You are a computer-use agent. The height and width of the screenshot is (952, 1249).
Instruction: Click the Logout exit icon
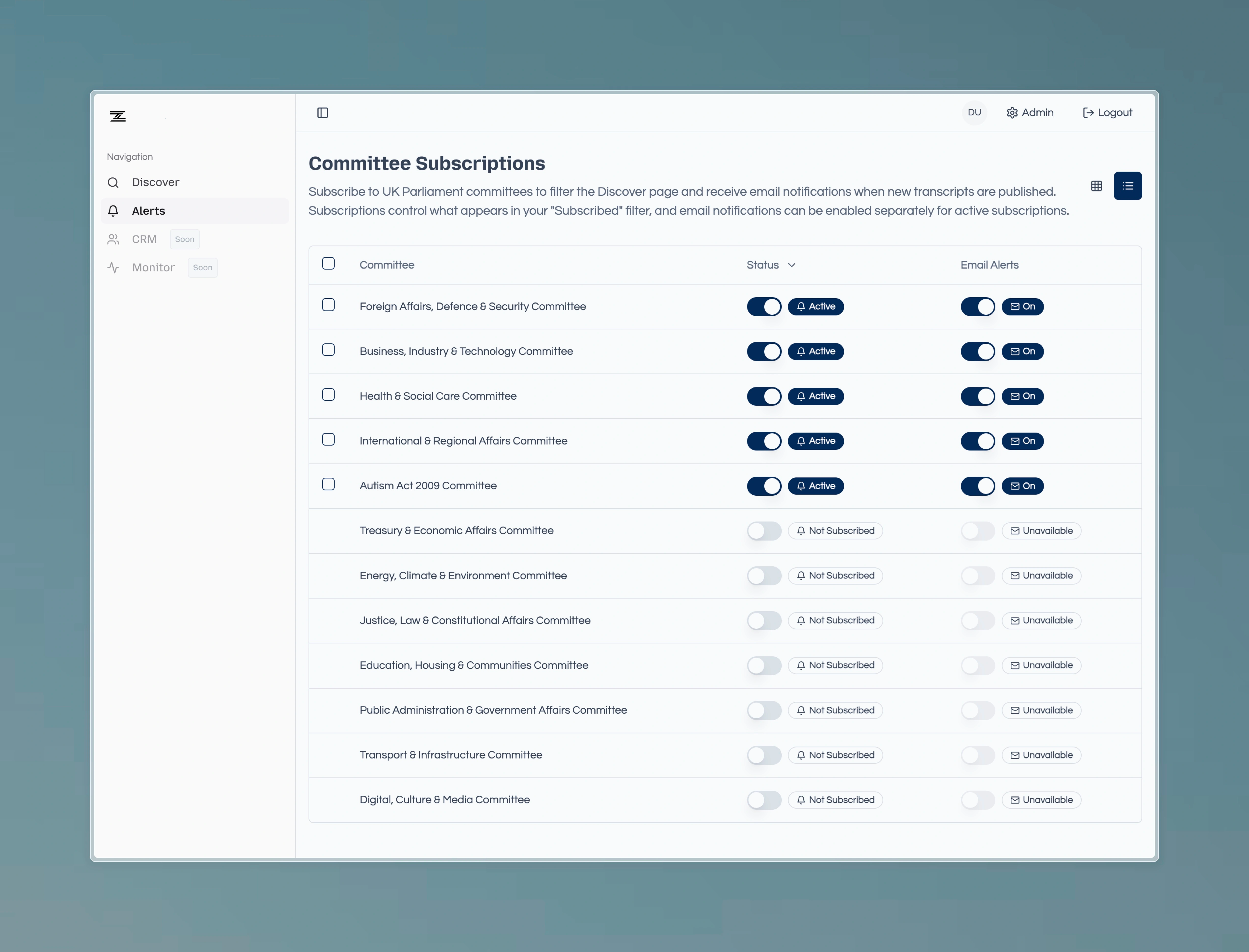click(x=1089, y=112)
